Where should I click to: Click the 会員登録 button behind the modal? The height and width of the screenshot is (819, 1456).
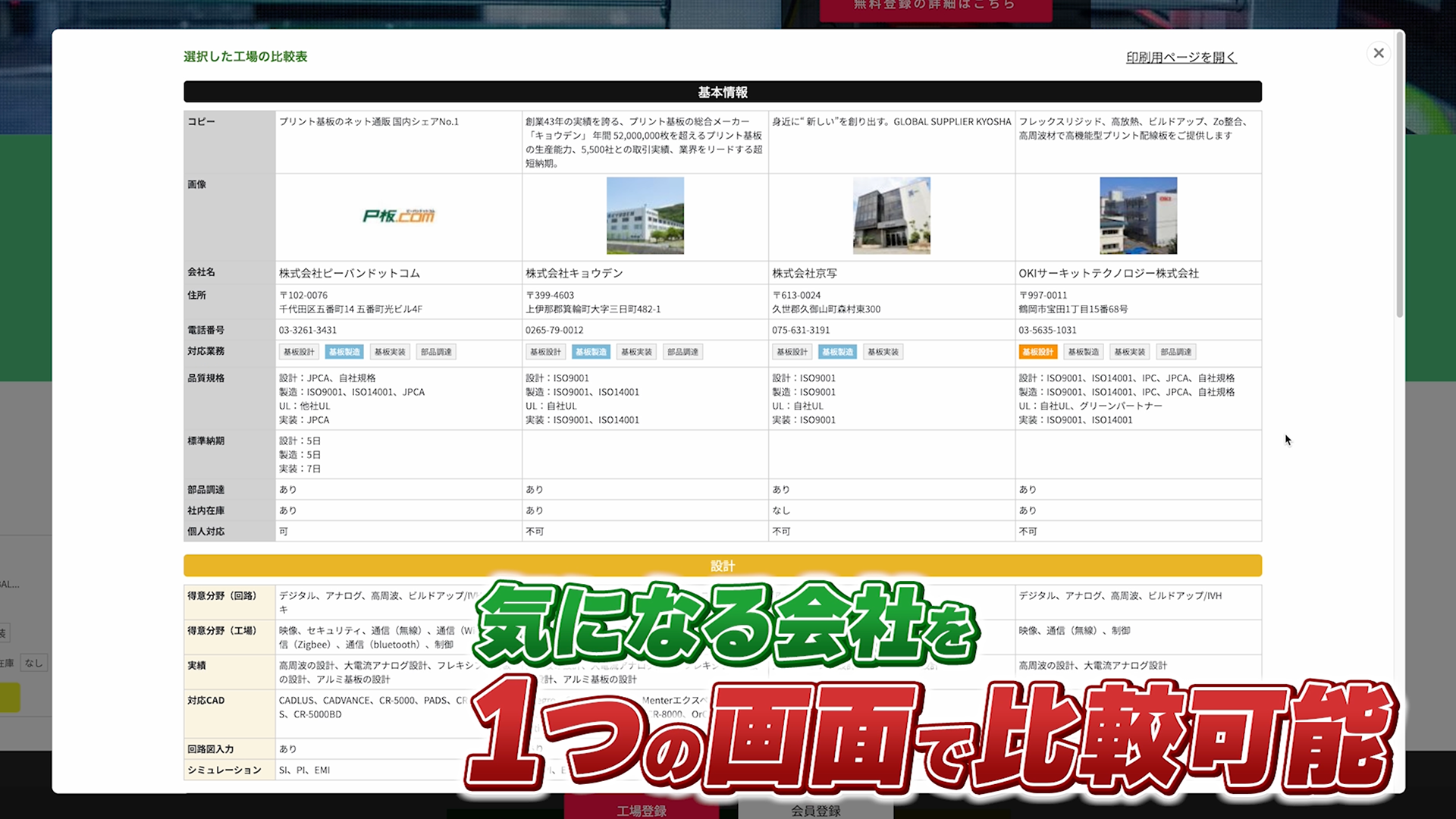pyautogui.click(x=816, y=808)
